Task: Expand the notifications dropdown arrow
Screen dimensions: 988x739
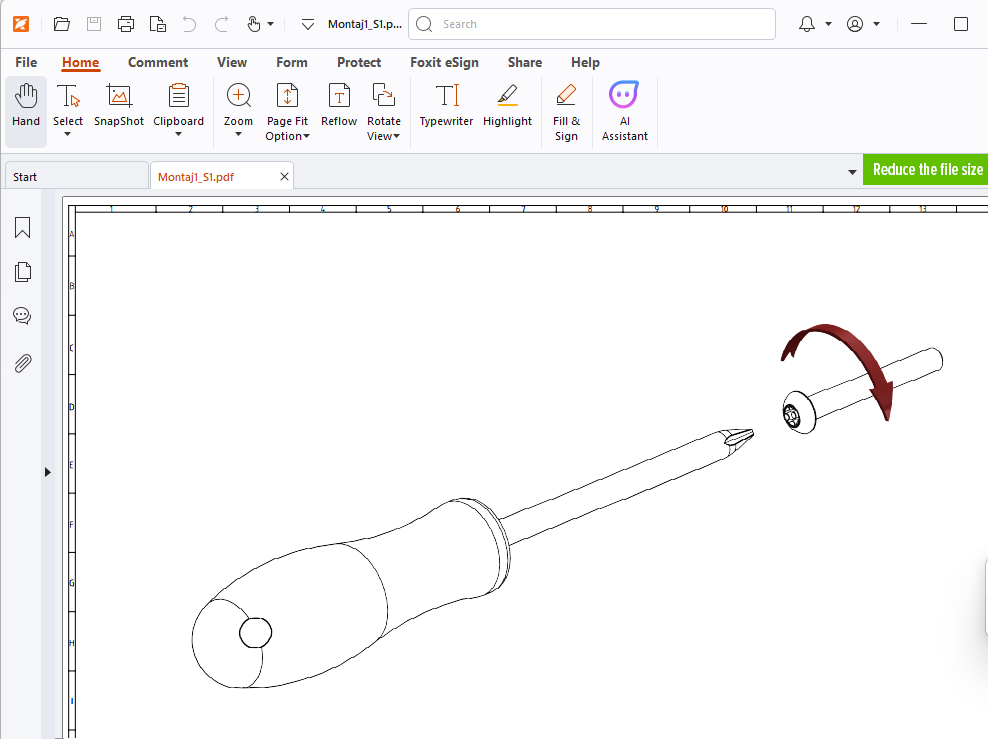Action: 829,24
